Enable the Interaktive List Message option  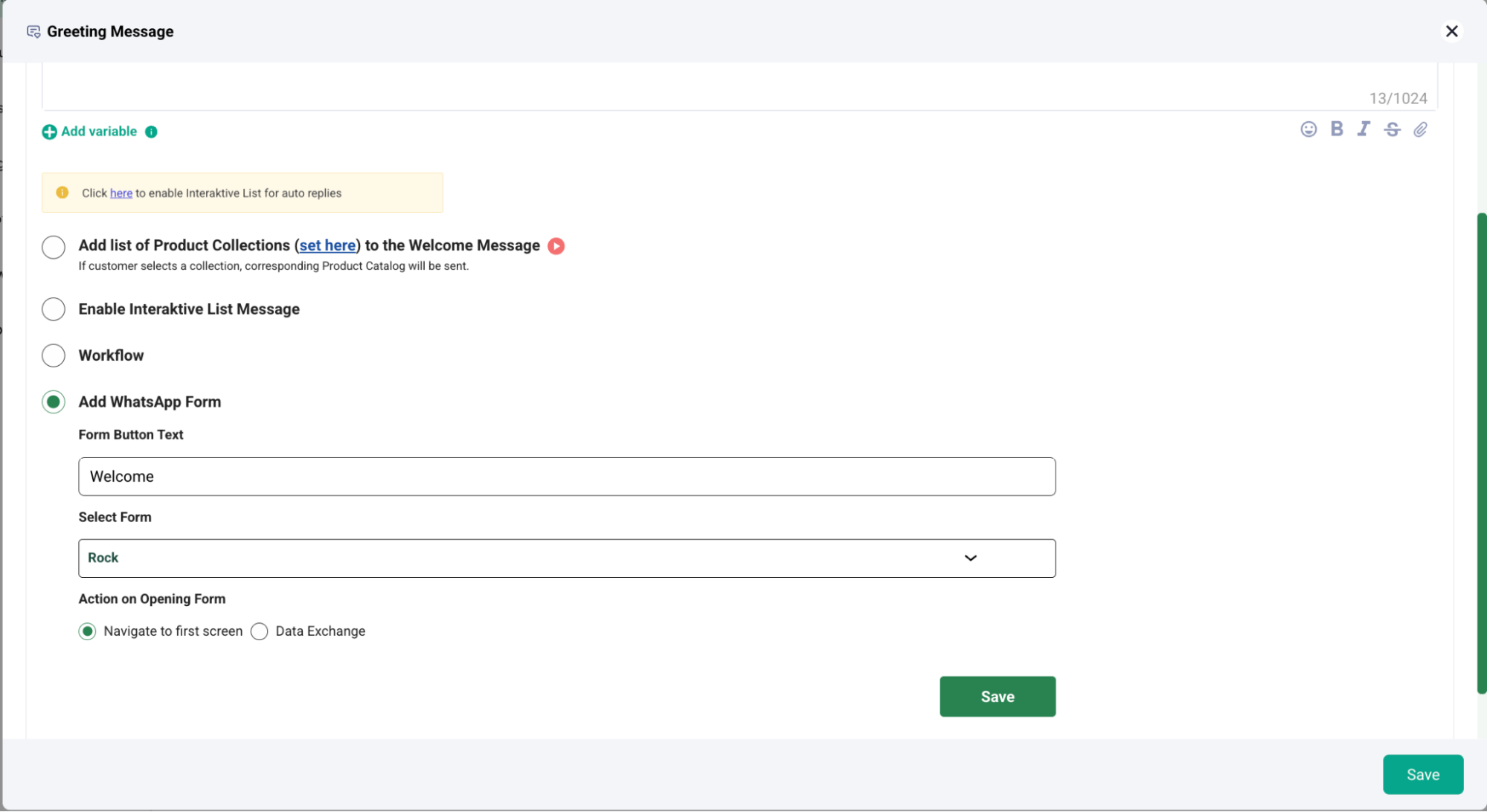click(53, 309)
